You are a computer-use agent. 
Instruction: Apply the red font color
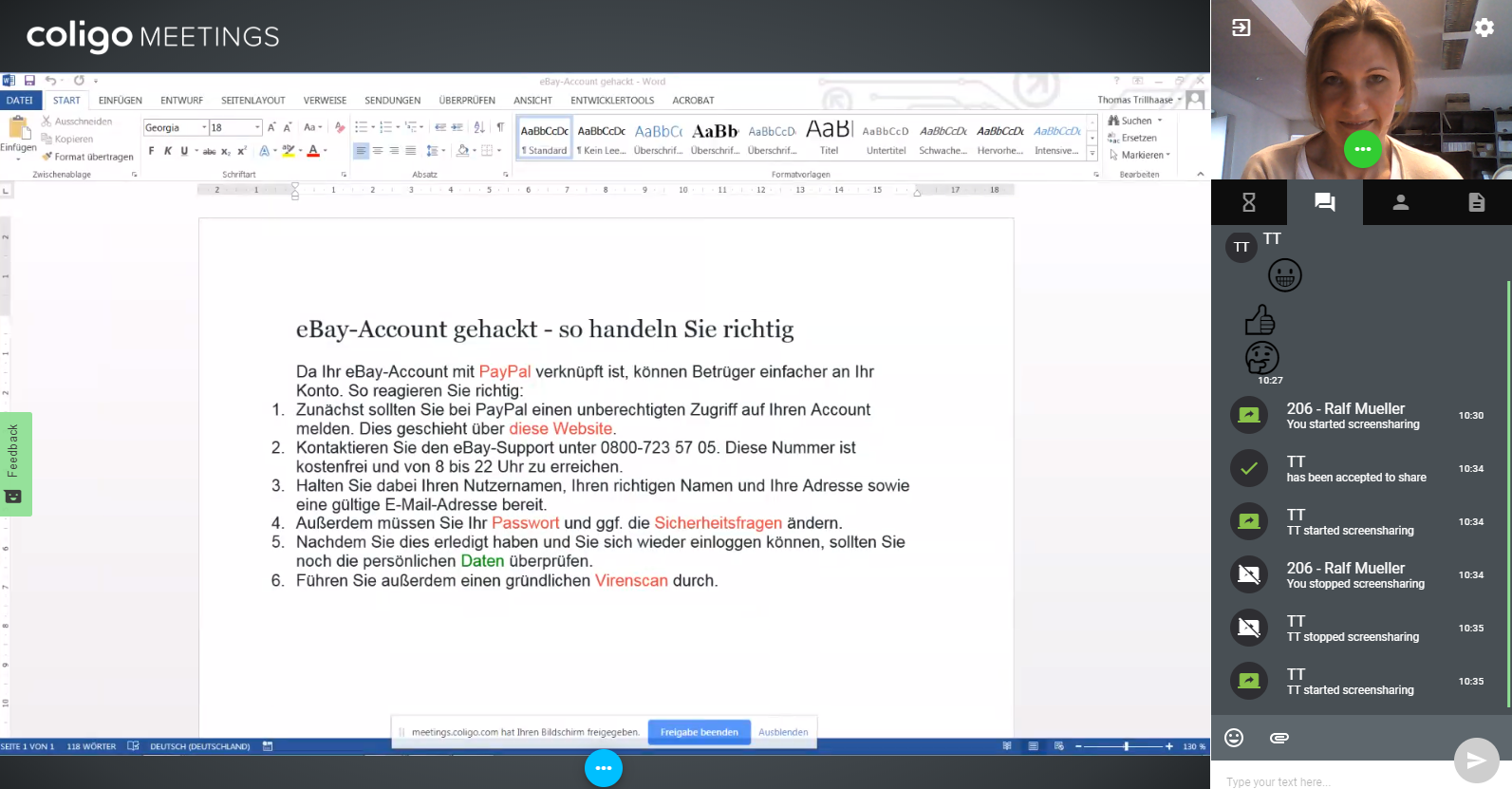click(x=313, y=151)
